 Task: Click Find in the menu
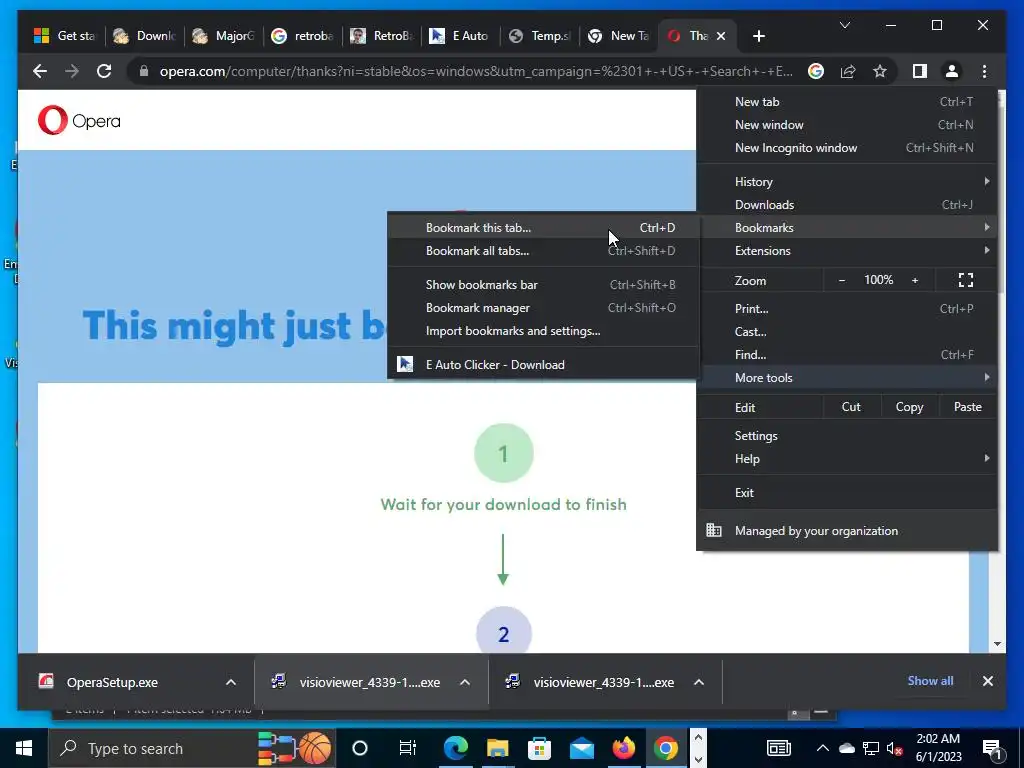point(847,355)
